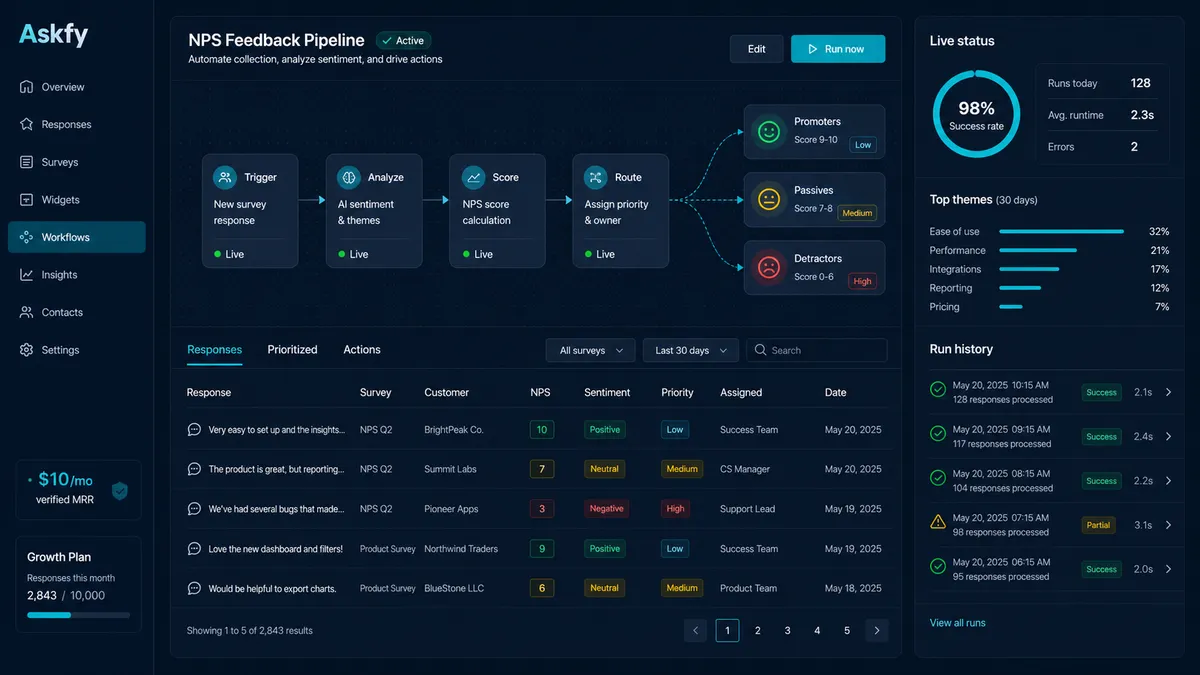Click the Trigger node people icon
1200x675 pixels.
(225, 177)
